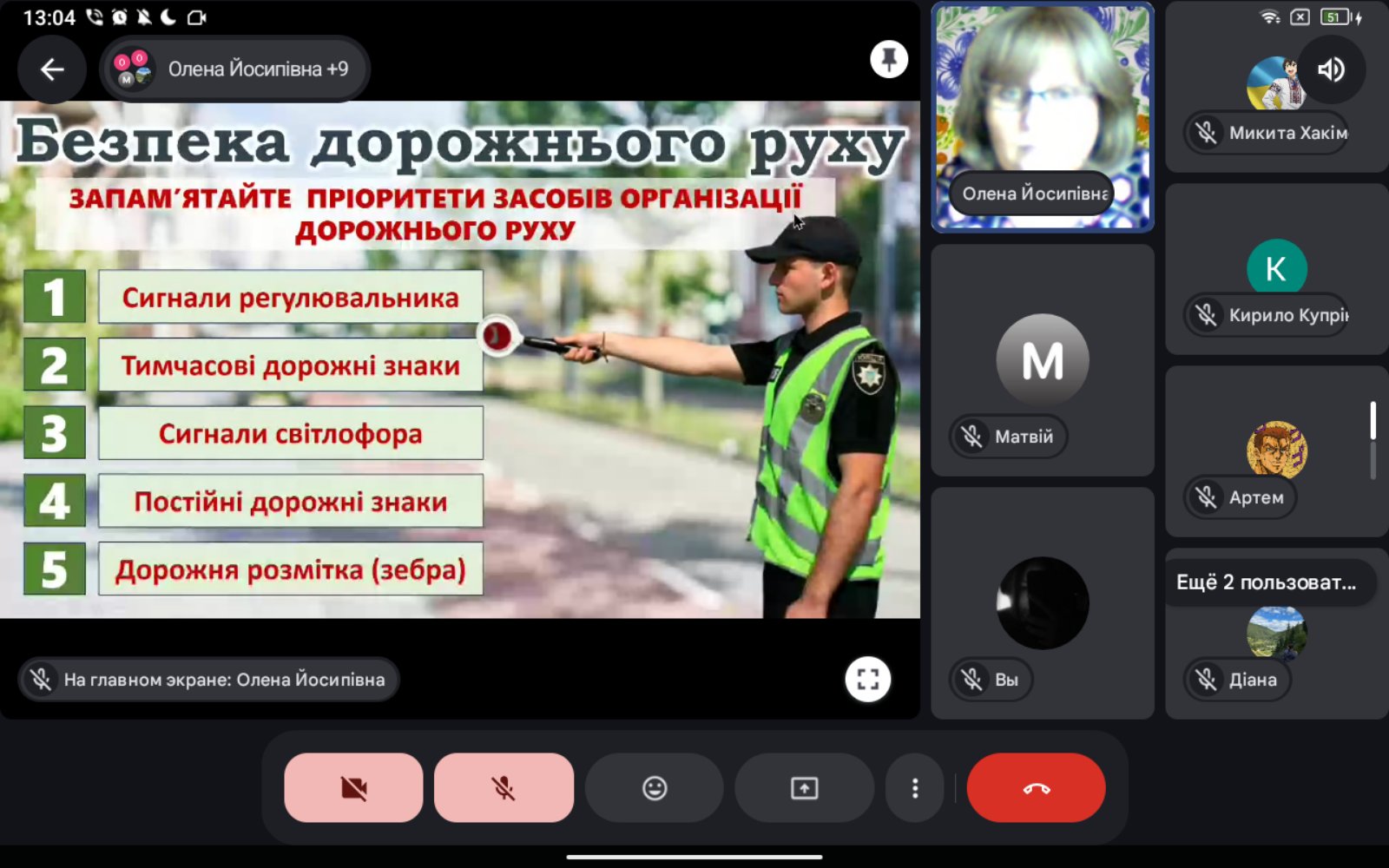
Task: Unmute the microphone
Action: (504, 787)
